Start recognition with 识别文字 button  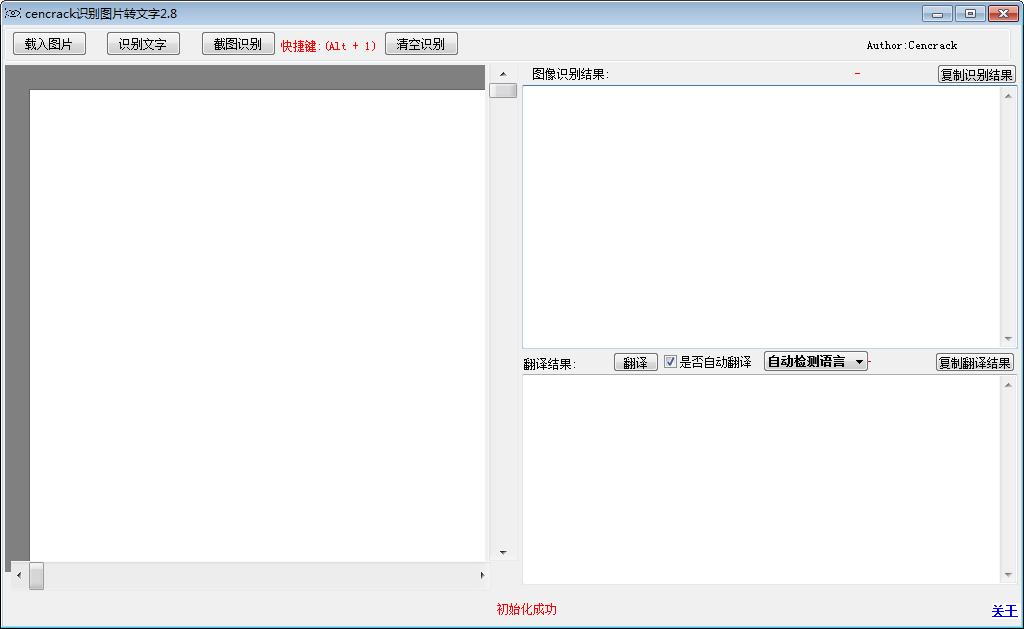[x=143, y=44]
